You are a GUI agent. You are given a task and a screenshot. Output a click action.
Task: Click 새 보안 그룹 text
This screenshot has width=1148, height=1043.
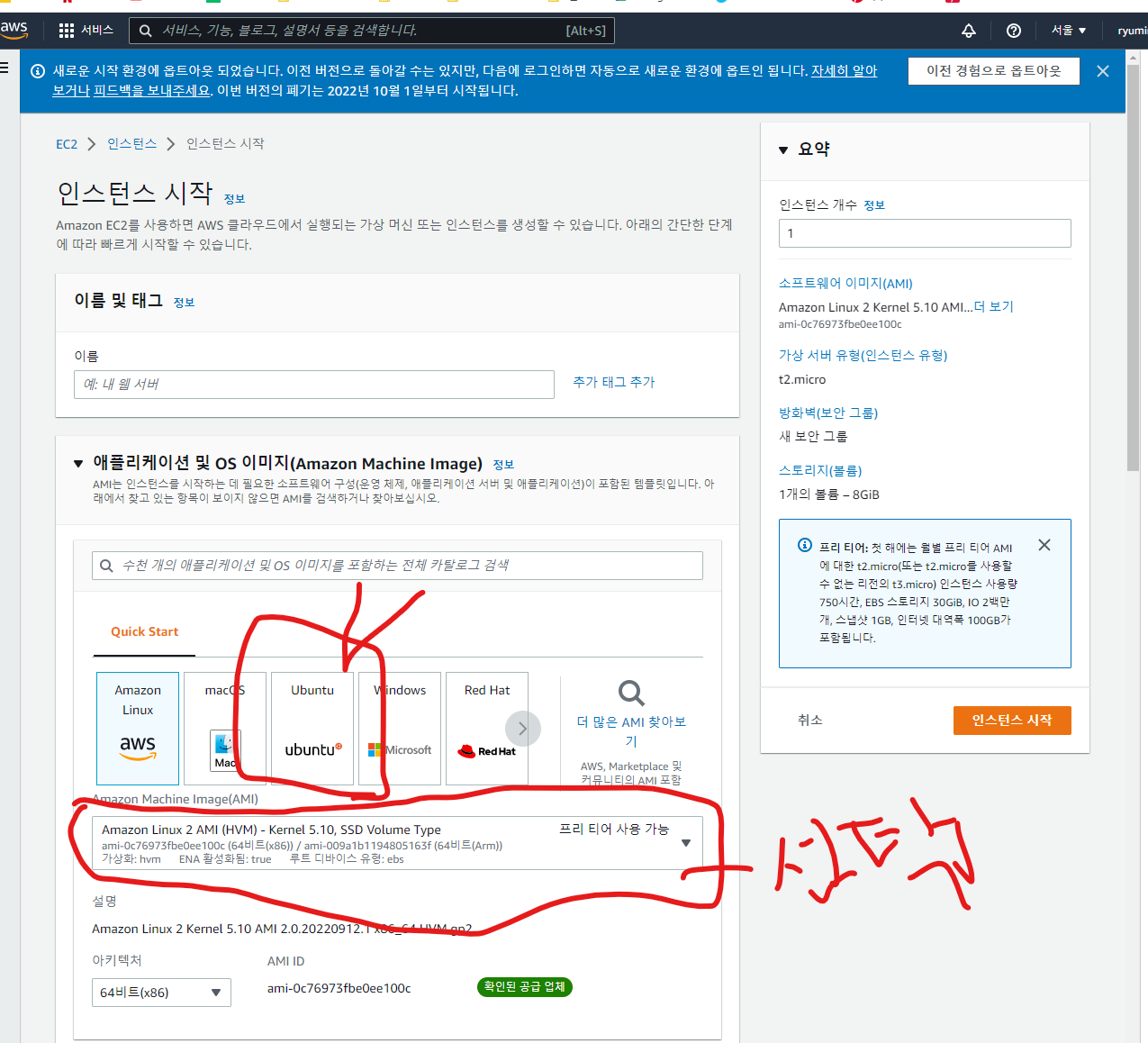813,437
